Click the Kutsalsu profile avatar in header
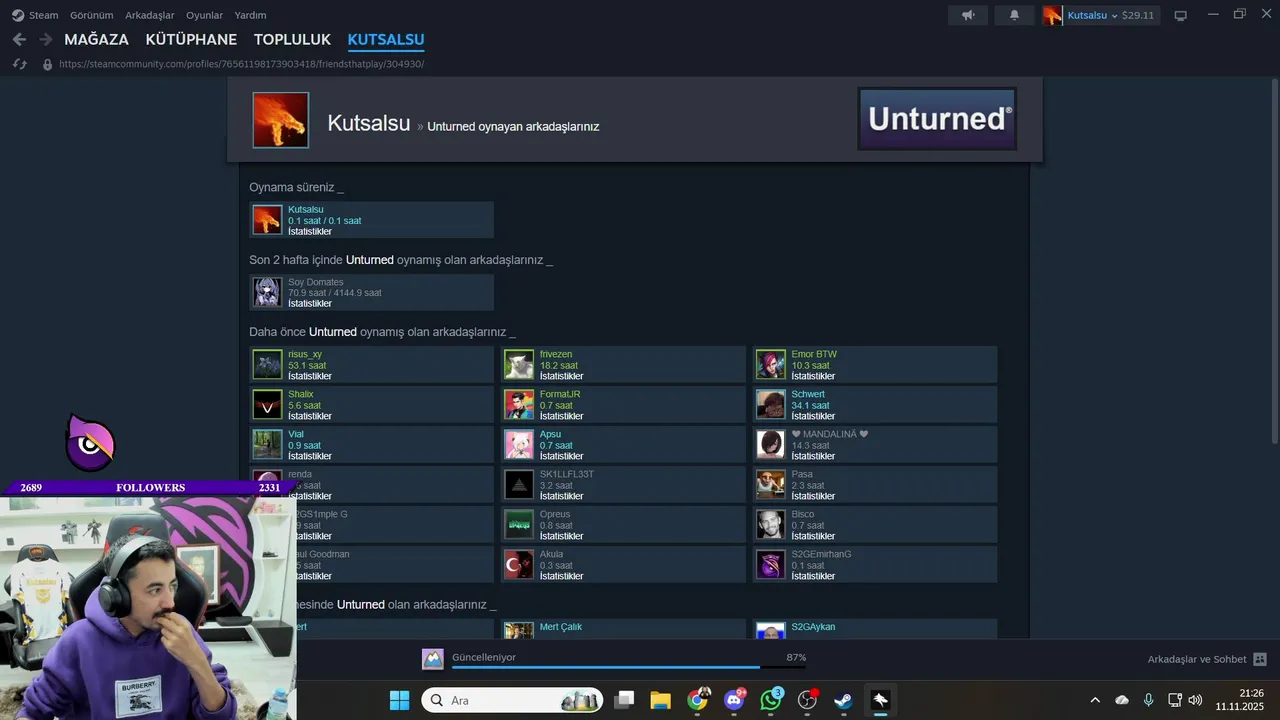 [x=281, y=120]
